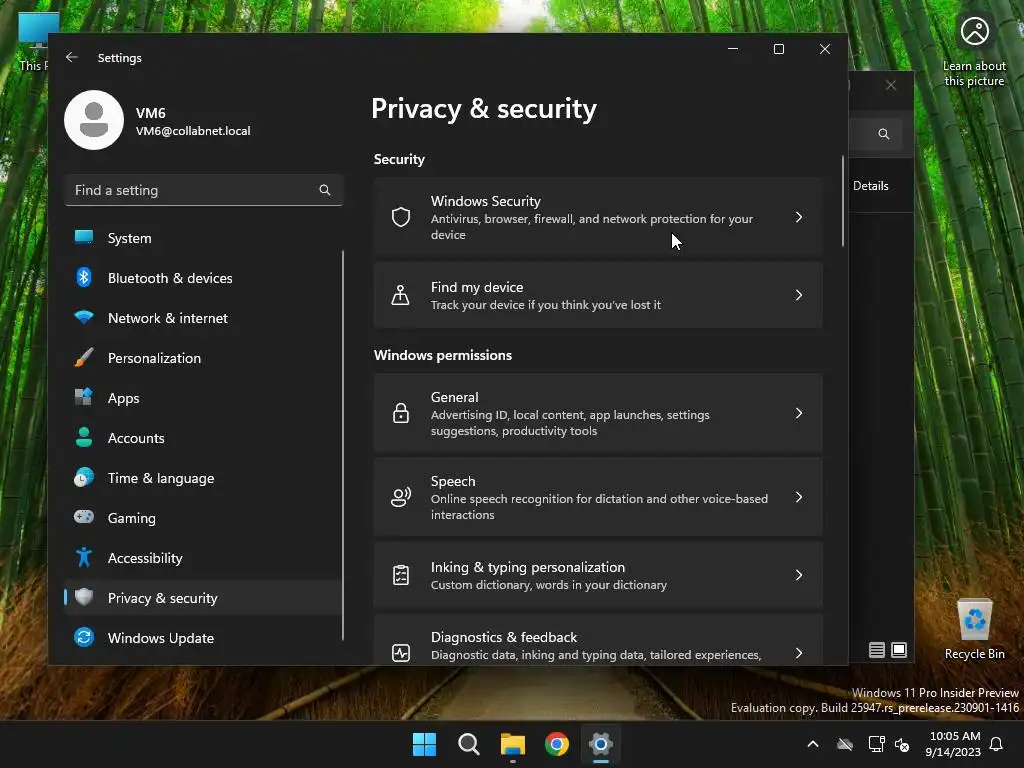1024x768 pixels.
Task: Click into the Find a setting field
Action: (204, 190)
